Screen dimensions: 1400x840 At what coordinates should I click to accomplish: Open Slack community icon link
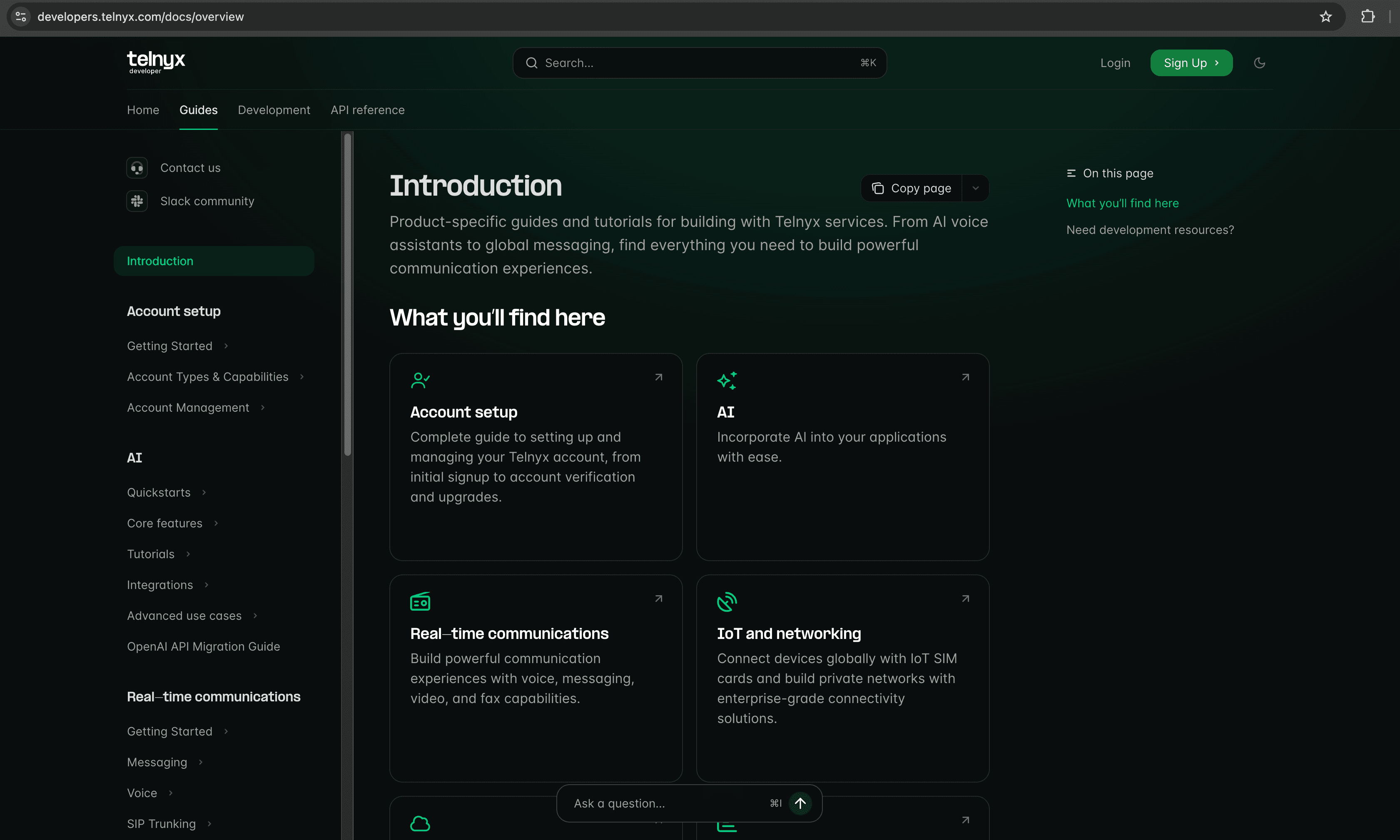(137, 201)
